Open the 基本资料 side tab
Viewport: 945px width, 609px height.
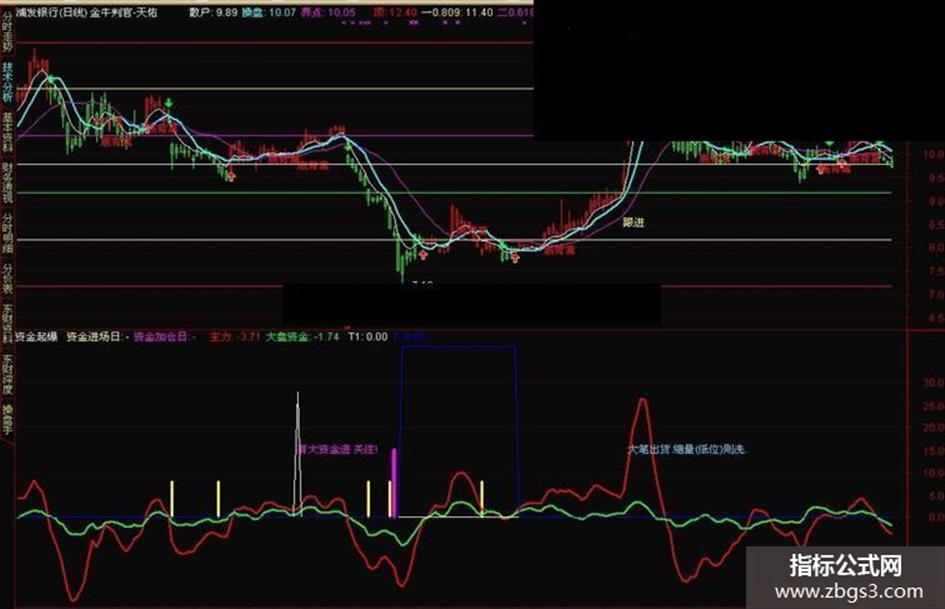point(7,131)
